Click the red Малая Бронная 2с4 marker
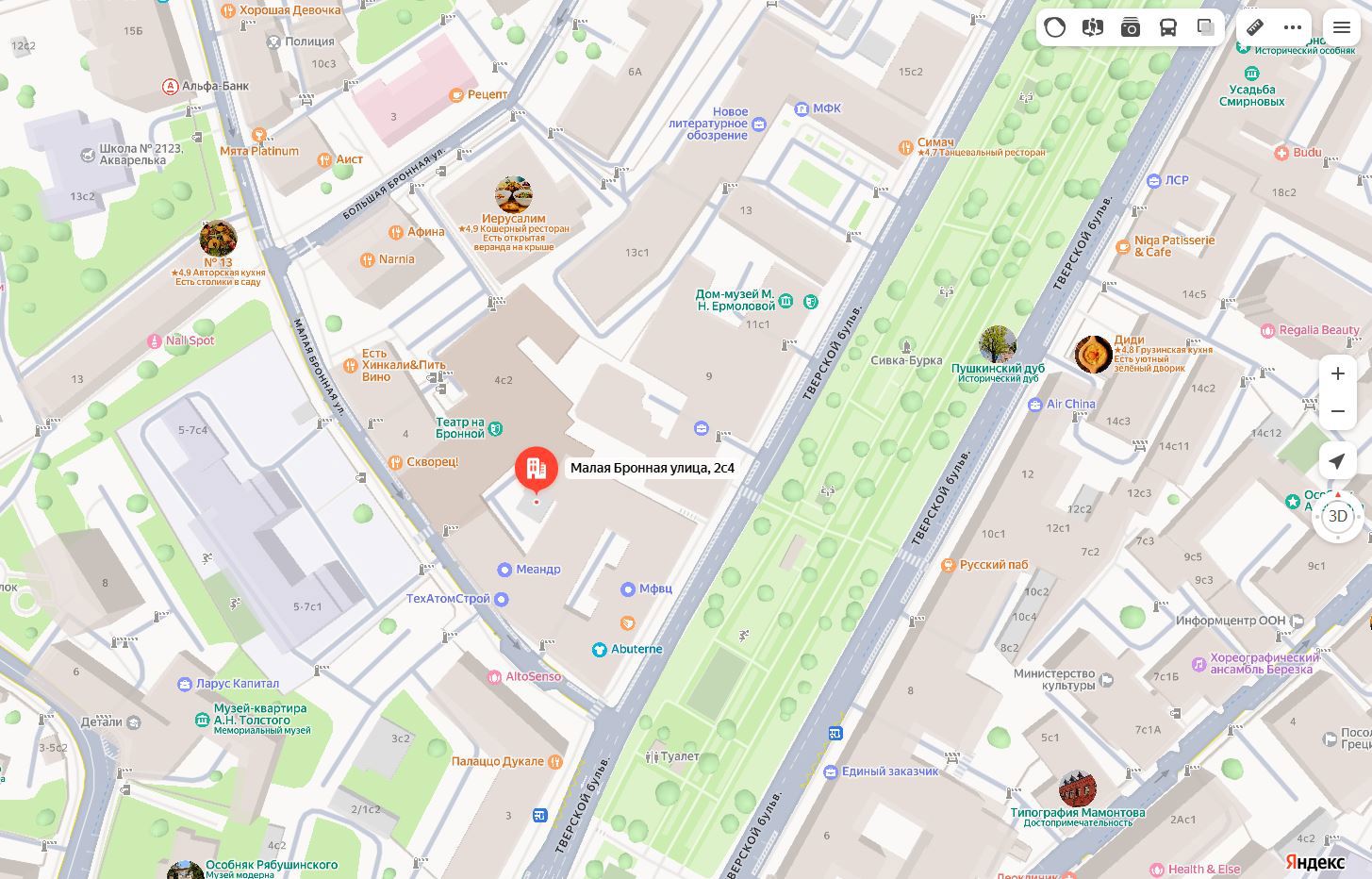Image resolution: width=1372 pixels, height=879 pixels. coord(537,469)
